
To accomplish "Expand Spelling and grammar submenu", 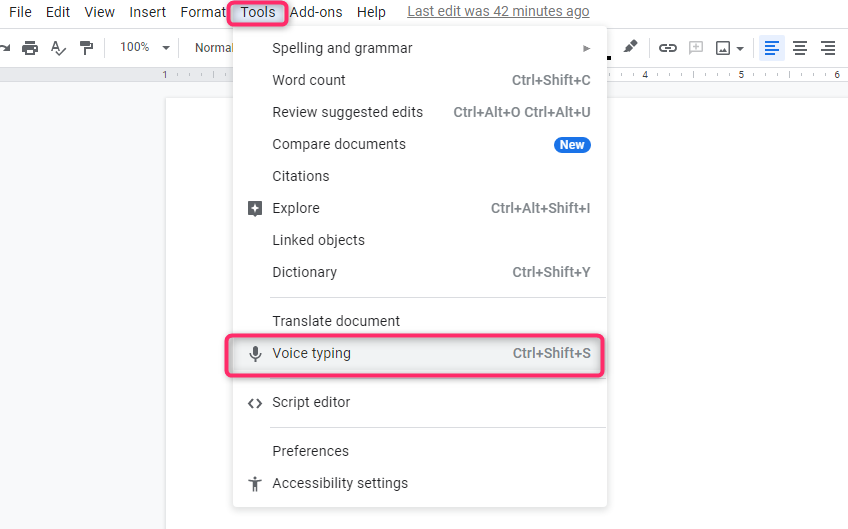I will tap(420, 48).
